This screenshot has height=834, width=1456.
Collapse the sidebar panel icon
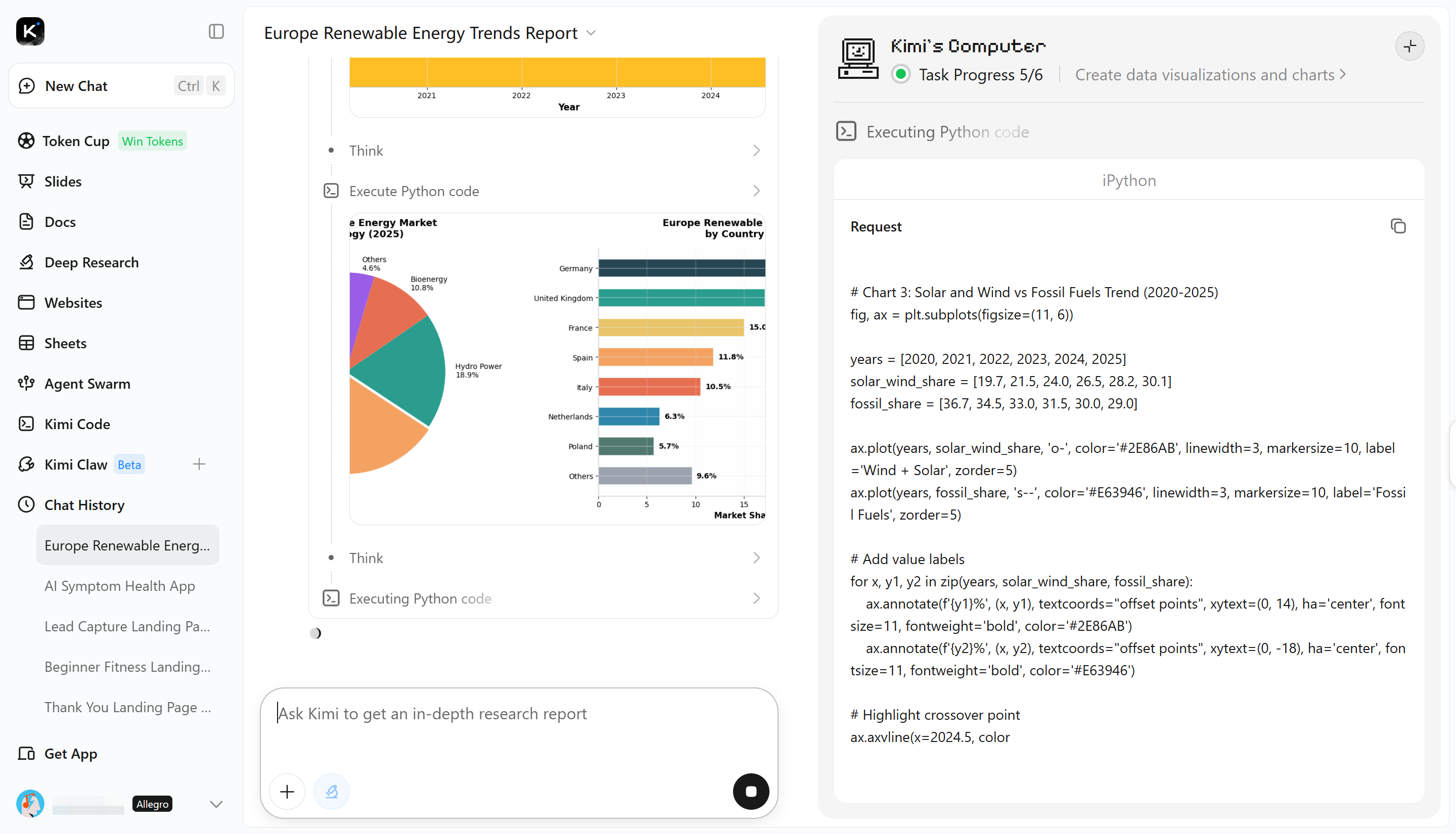pos(216,31)
